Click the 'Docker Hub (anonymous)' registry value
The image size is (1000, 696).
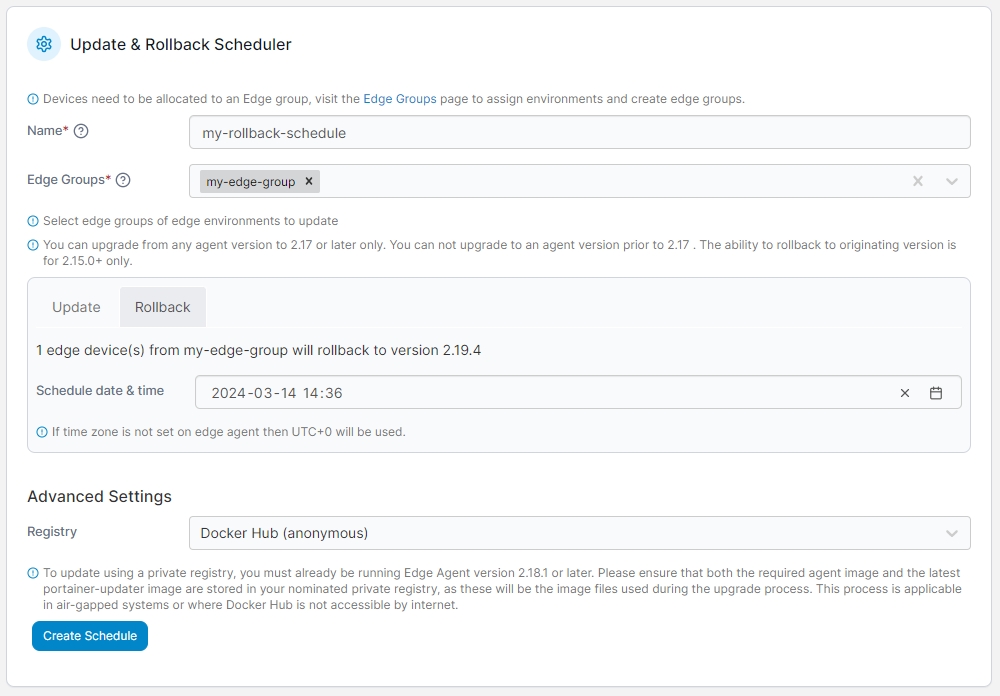click(284, 533)
